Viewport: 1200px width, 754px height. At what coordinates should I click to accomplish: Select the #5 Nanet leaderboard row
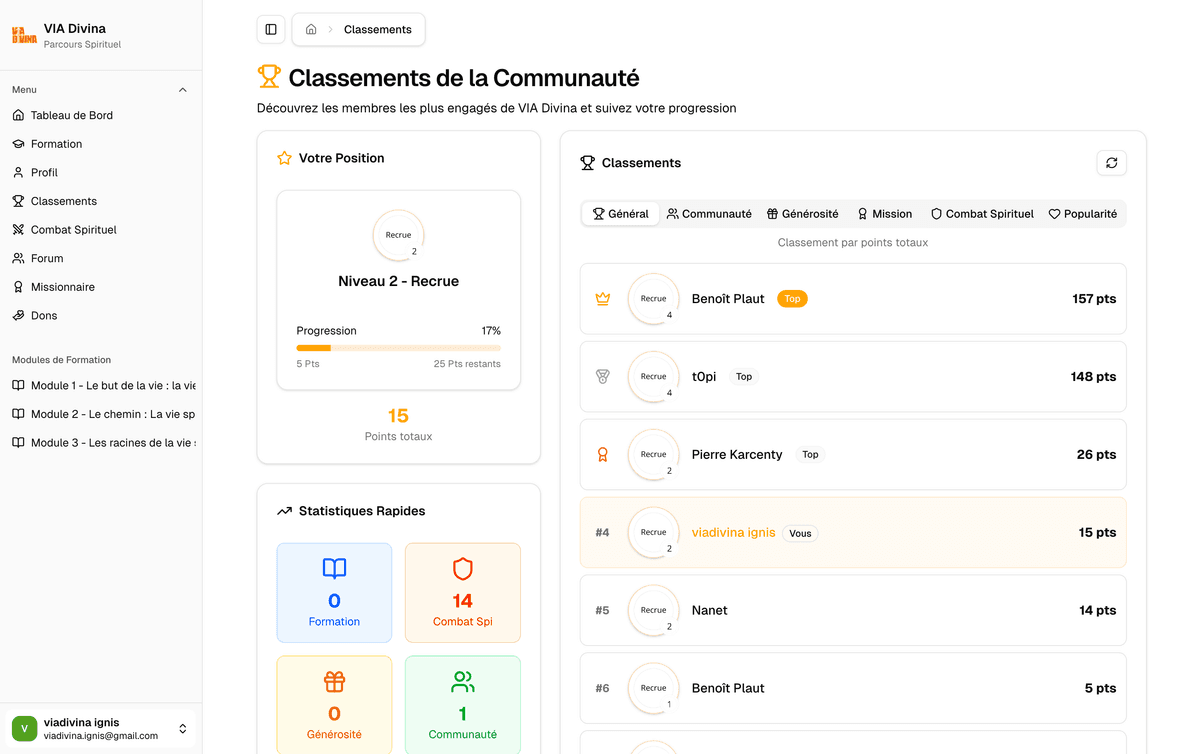853,610
